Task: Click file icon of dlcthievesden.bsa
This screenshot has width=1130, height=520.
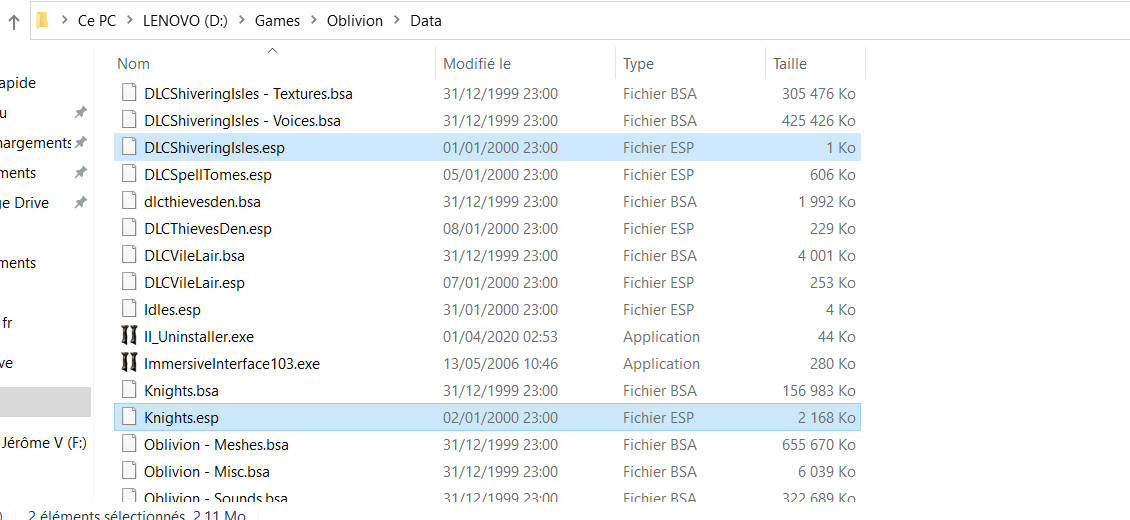Action: click(x=129, y=202)
